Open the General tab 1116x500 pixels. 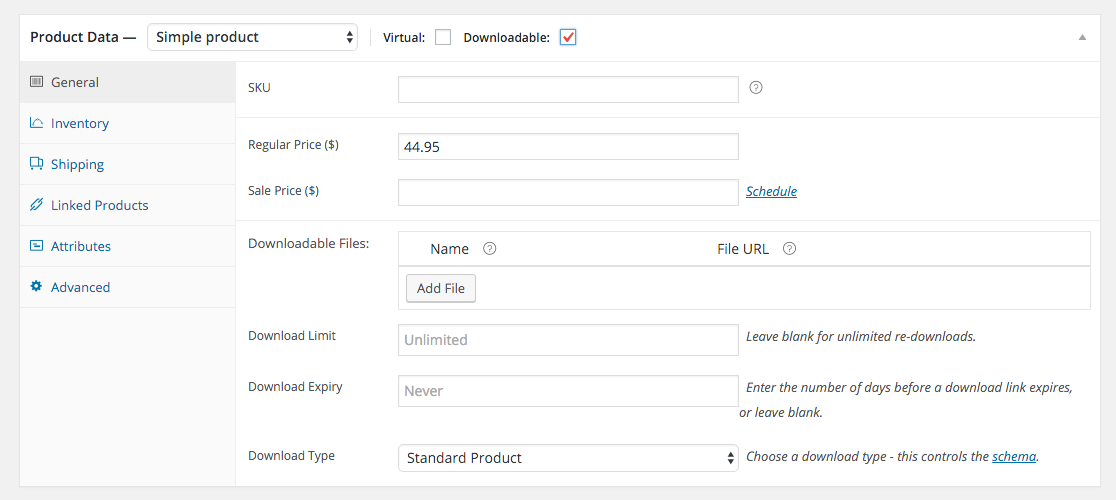point(127,83)
